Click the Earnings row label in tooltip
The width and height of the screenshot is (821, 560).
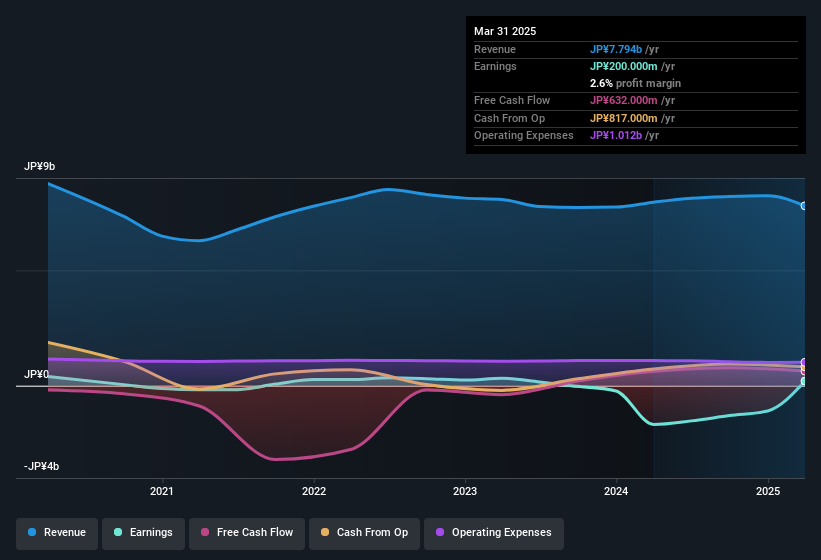pos(495,66)
